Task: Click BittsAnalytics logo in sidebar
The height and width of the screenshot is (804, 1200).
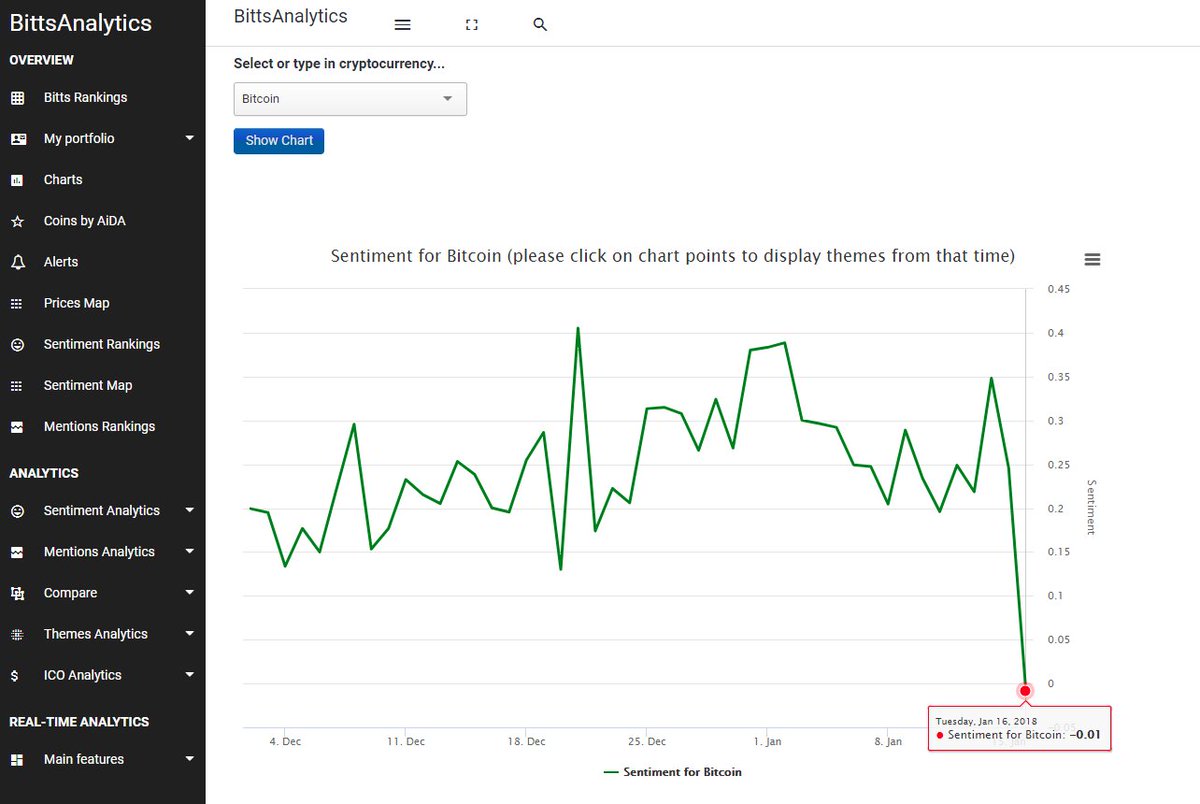Action: point(81,23)
